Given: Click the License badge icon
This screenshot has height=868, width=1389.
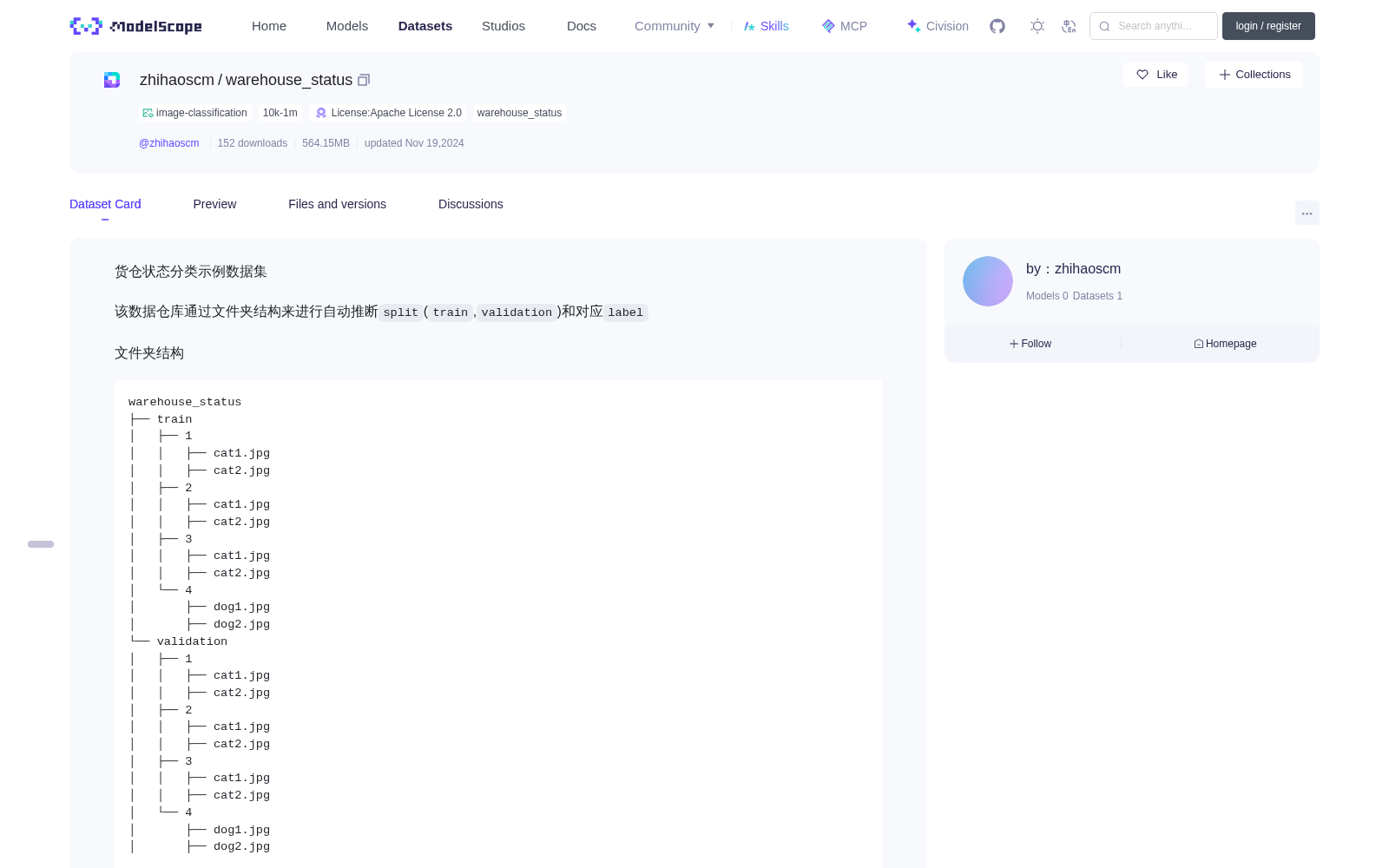Looking at the screenshot, I should (x=321, y=113).
